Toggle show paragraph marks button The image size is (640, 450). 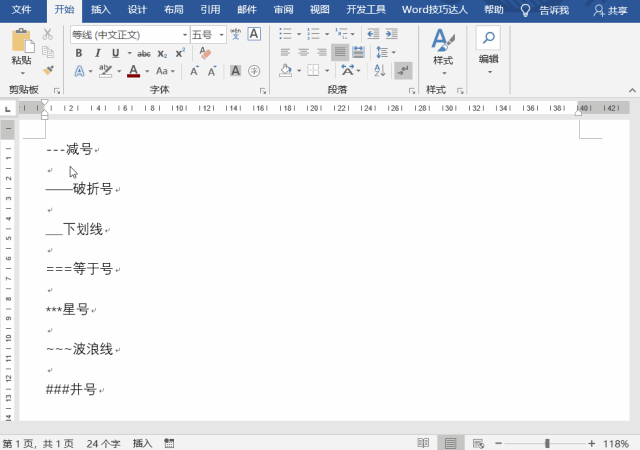tap(403, 71)
